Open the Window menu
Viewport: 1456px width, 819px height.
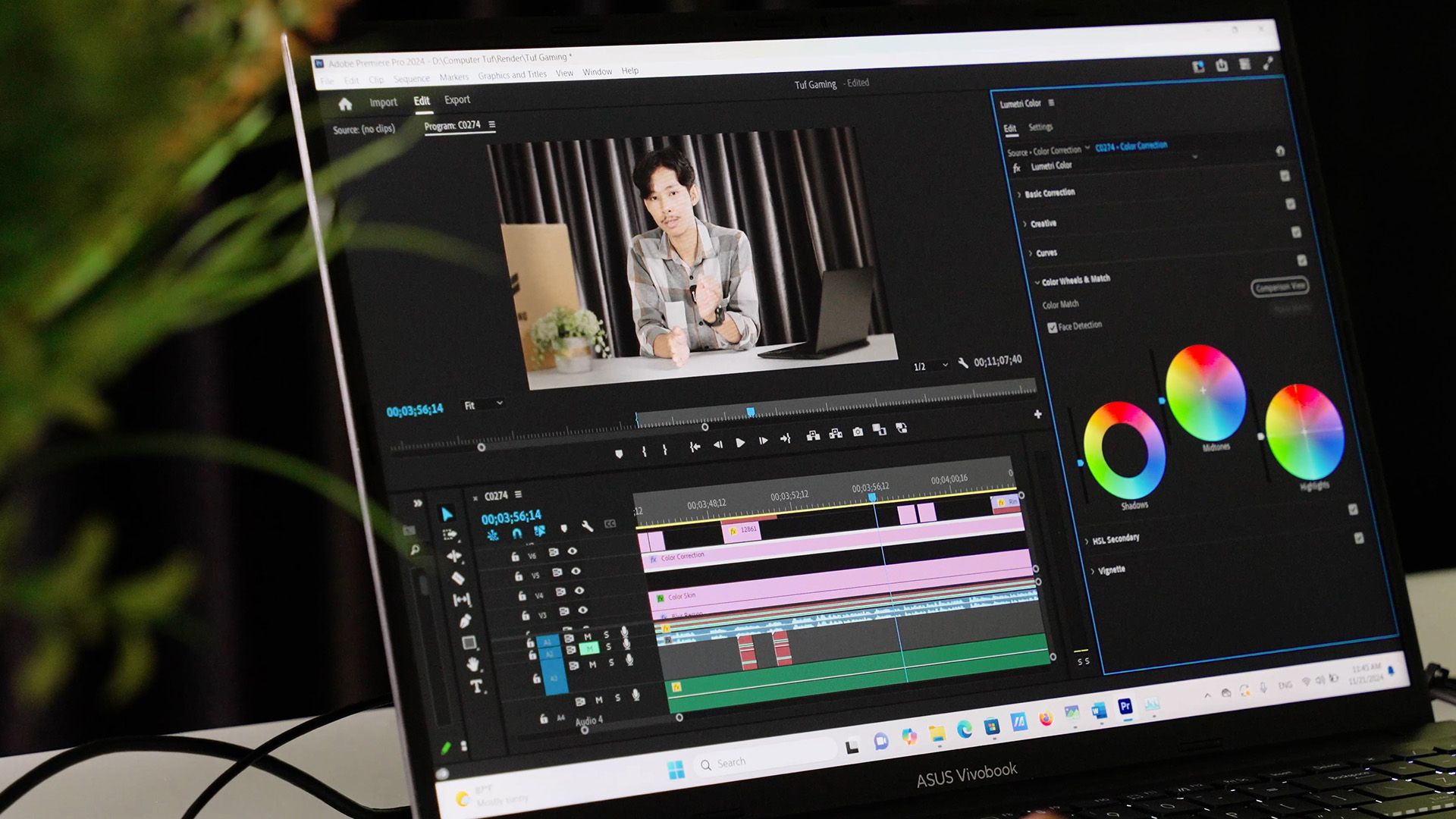pos(597,72)
